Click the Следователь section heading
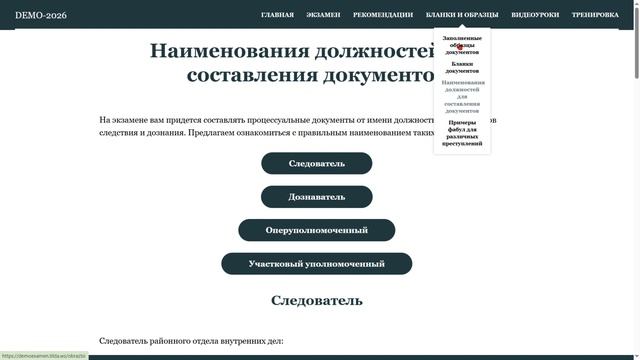Viewport: 640px width, 360px height. click(317, 300)
